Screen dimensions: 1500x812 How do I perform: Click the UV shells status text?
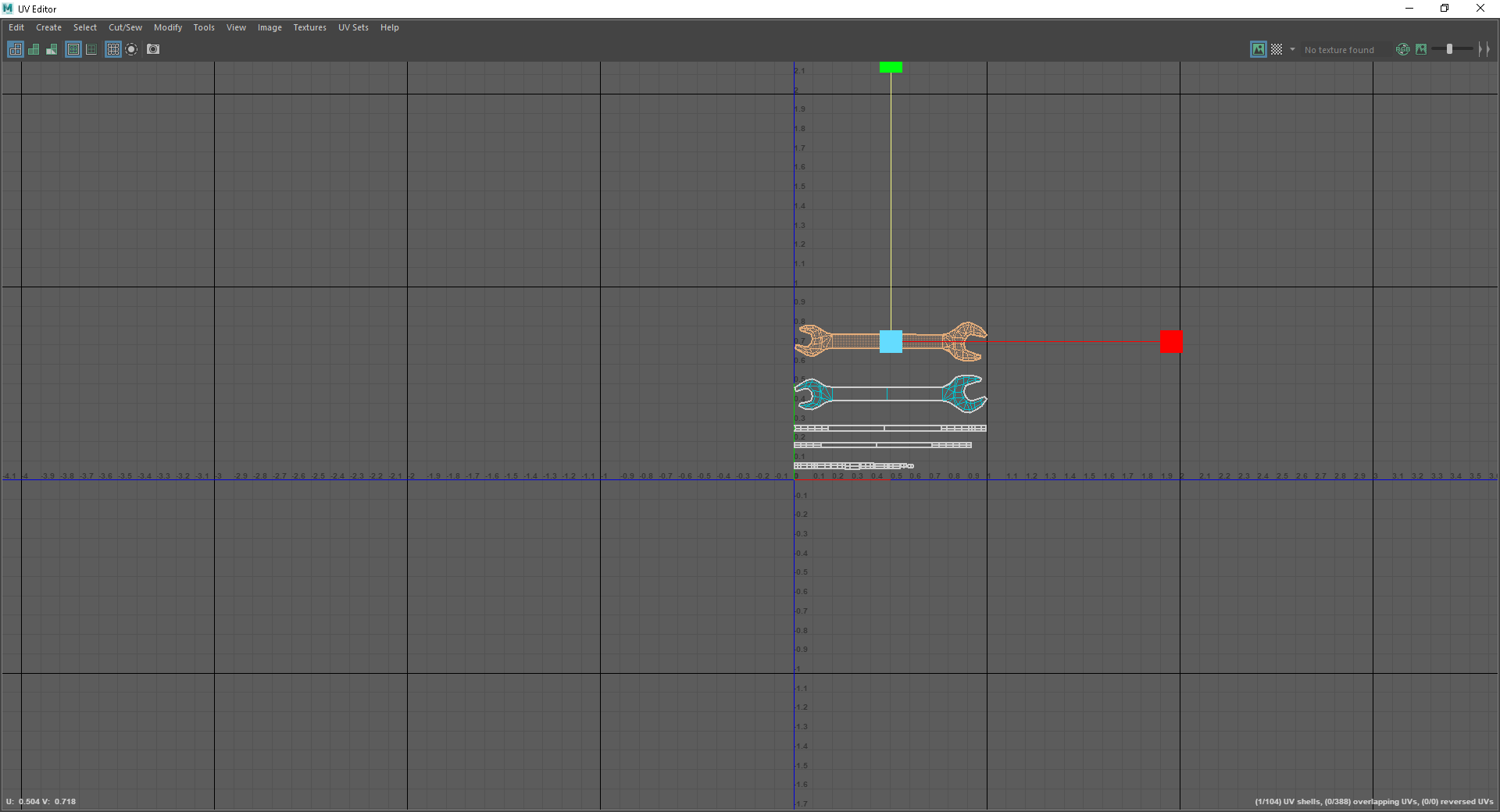coord(1374,801)
